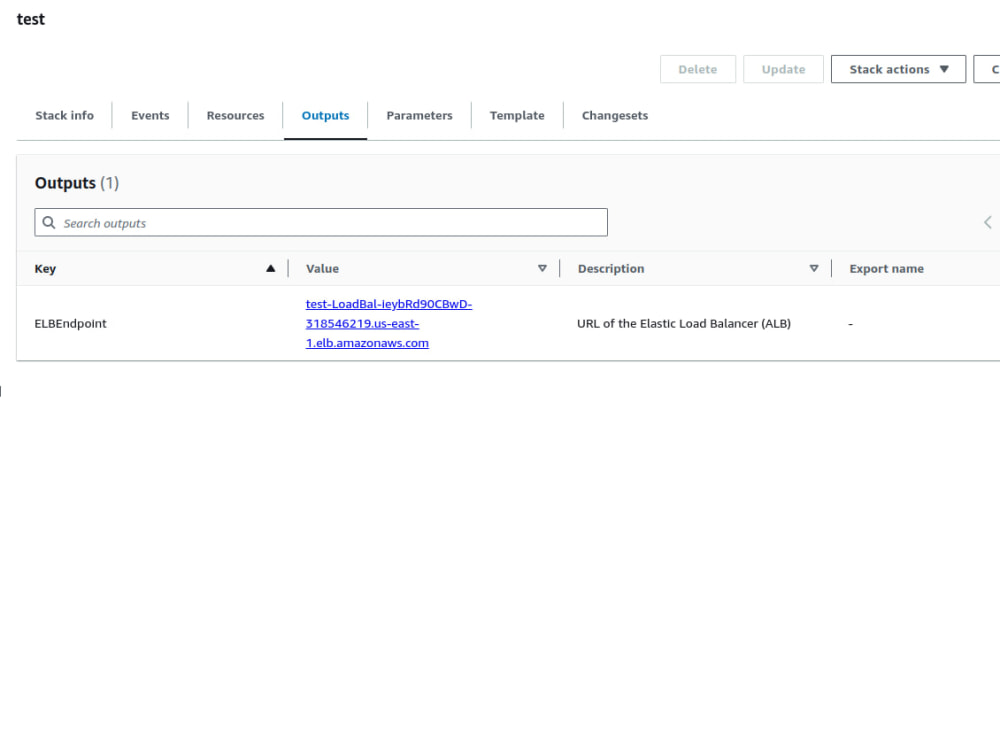View the Resources tab
The image size is (1000, 750).
click(x=235, y=115)
